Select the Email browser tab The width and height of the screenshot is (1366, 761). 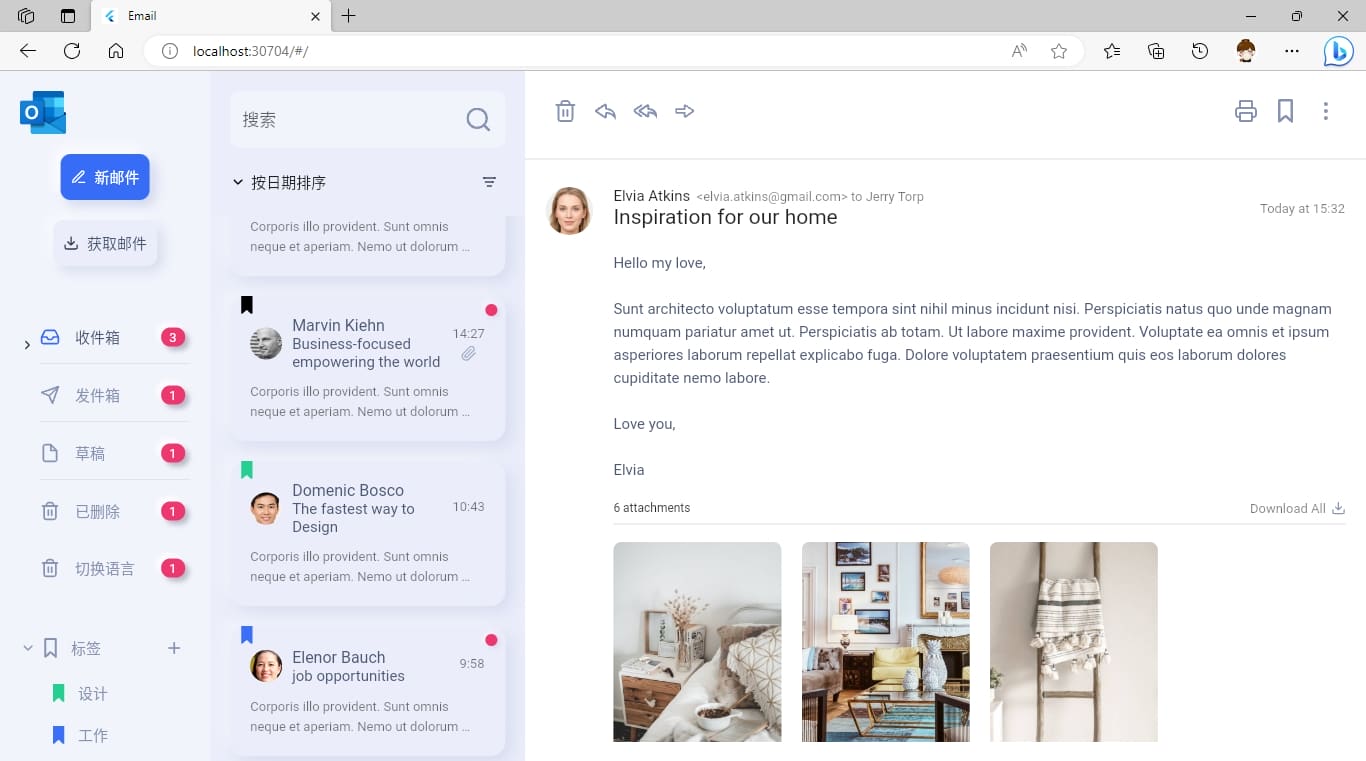(x=210, y=16)
